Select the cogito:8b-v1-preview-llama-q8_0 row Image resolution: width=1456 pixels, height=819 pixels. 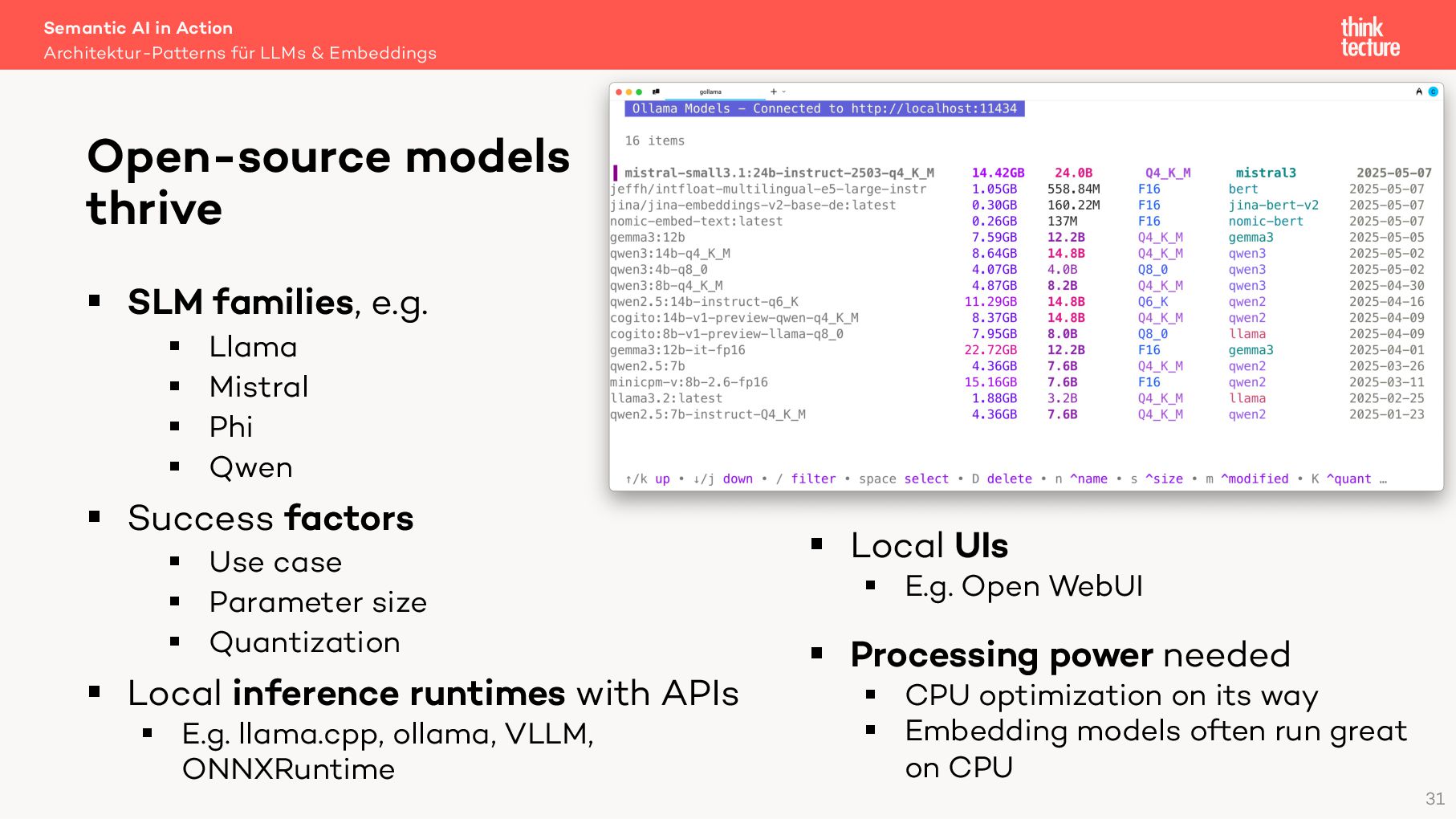[1018, 334]
